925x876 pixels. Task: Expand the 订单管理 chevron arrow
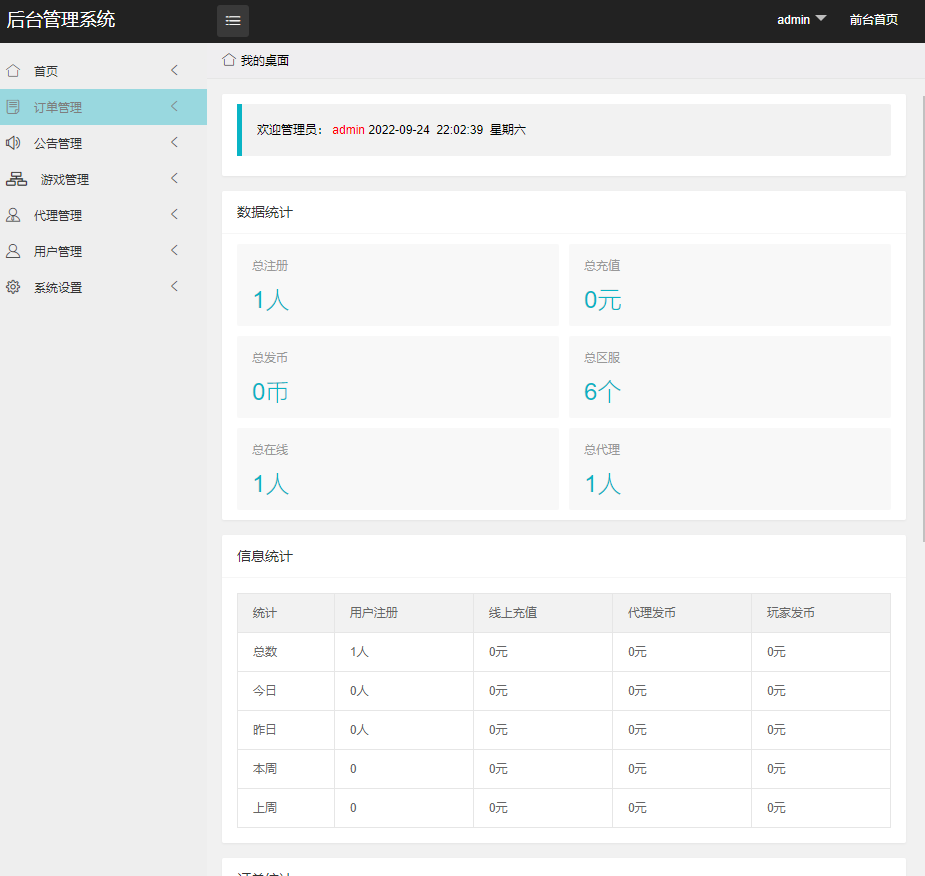click(174, 106)
